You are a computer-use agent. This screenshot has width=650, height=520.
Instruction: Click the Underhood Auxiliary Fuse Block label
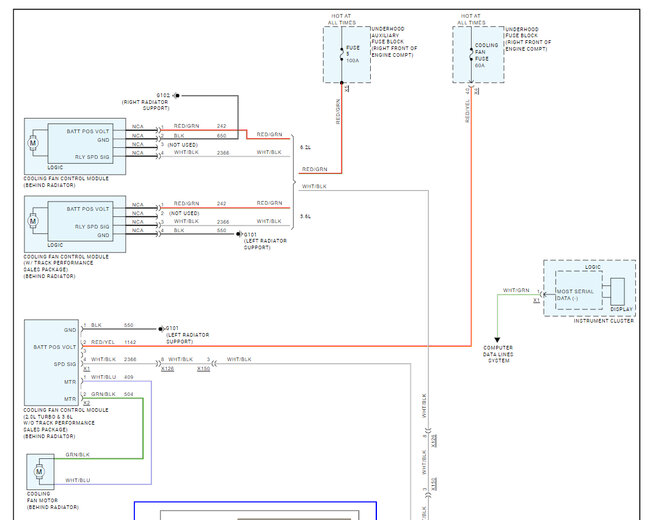[x=394, y=41]
